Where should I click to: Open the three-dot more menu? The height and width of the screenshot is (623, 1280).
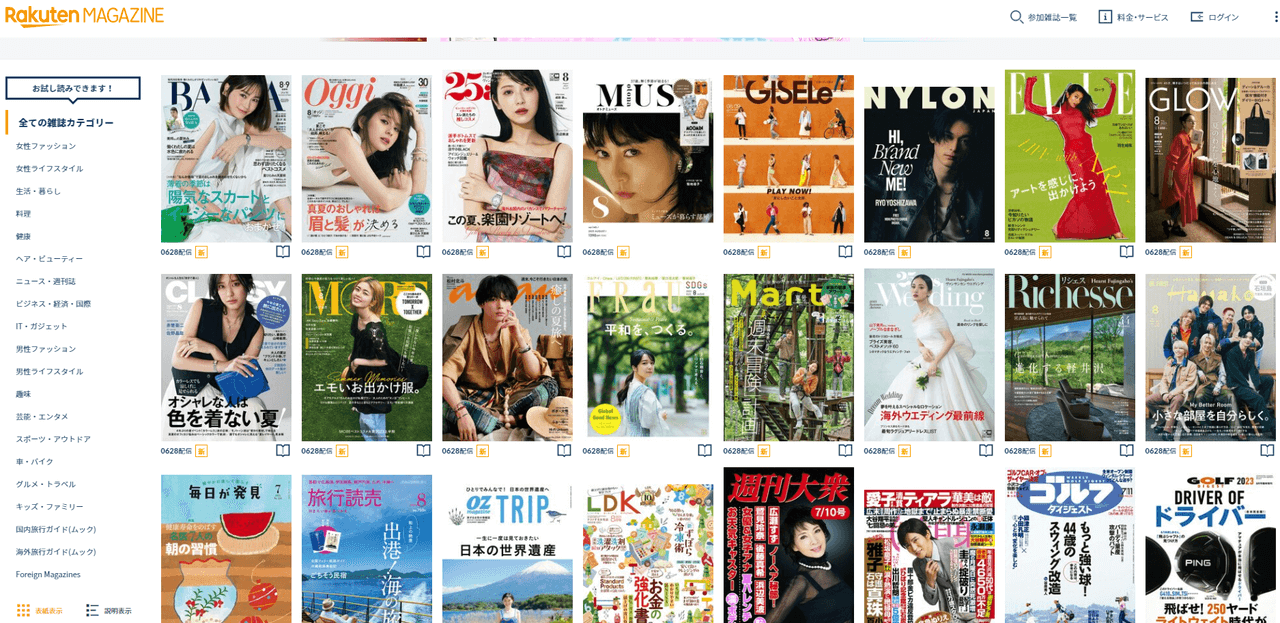1270,17
